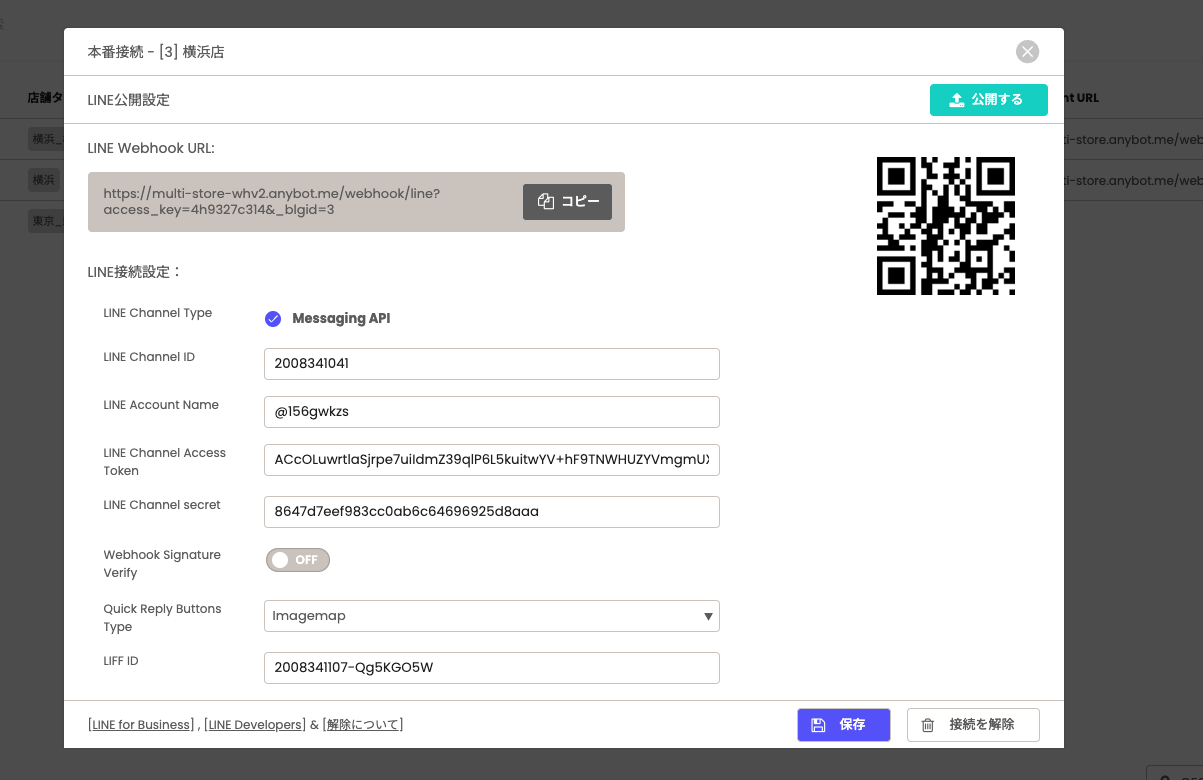The height and width of the screenshot is (780, 1203).
Task: Open the LINE Developers link
Action: click(x=255, y=725)
